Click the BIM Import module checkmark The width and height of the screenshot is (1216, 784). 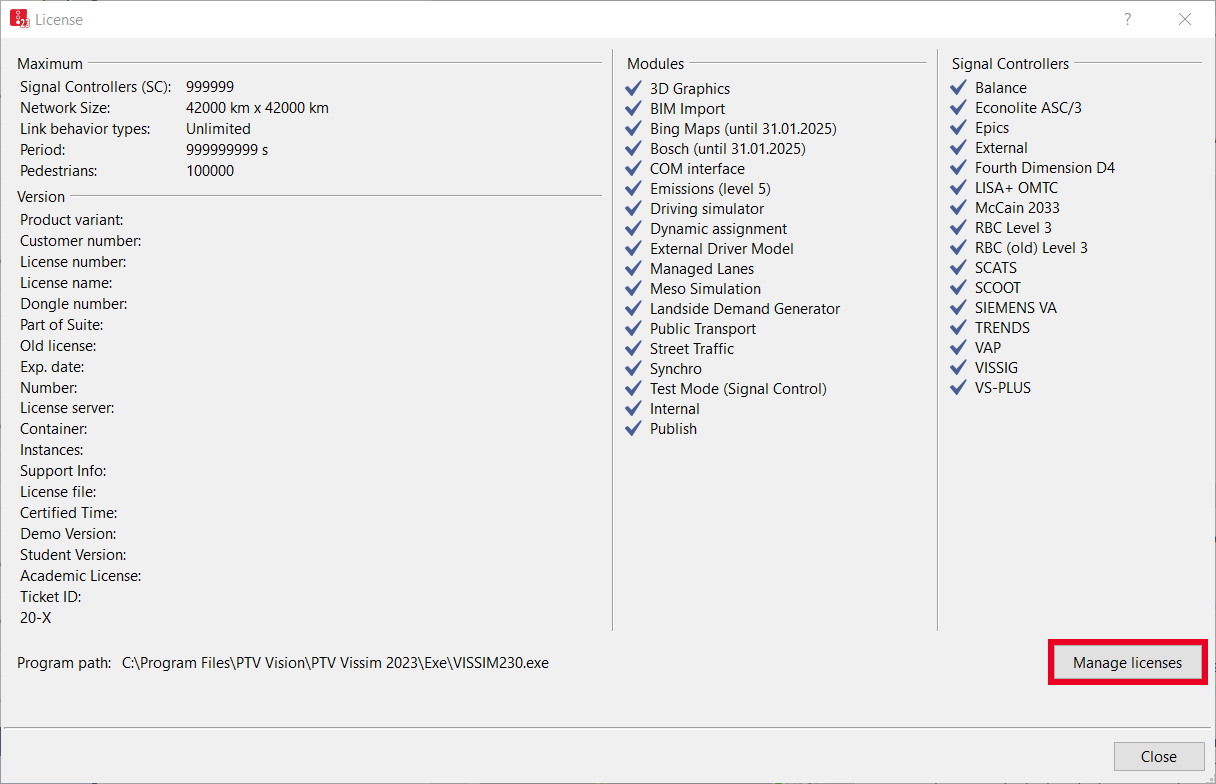633,108
